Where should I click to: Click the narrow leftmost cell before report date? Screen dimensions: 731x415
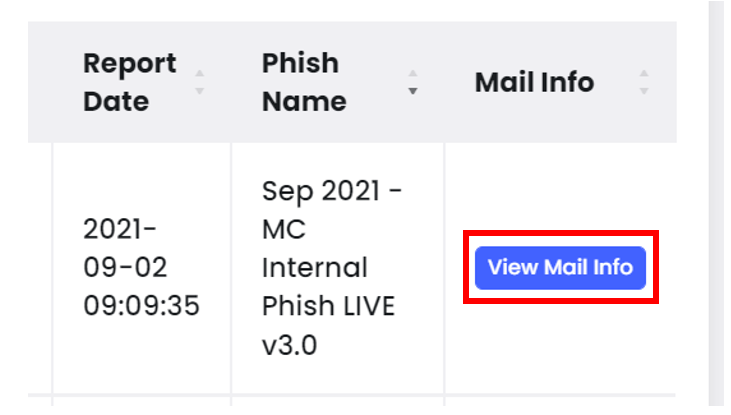point(40,268)
